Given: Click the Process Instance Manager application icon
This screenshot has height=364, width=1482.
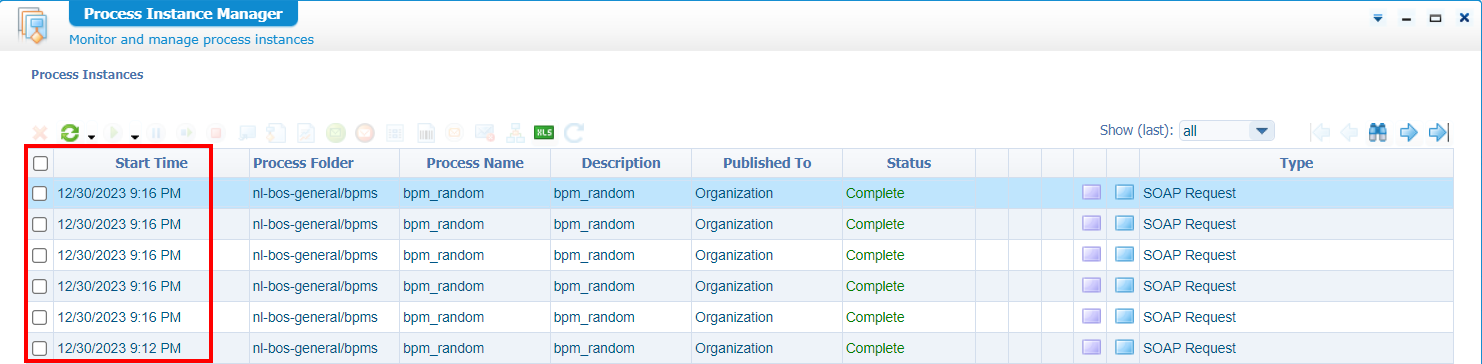Looking at the screenshot, I should click(x=34, y=25).
